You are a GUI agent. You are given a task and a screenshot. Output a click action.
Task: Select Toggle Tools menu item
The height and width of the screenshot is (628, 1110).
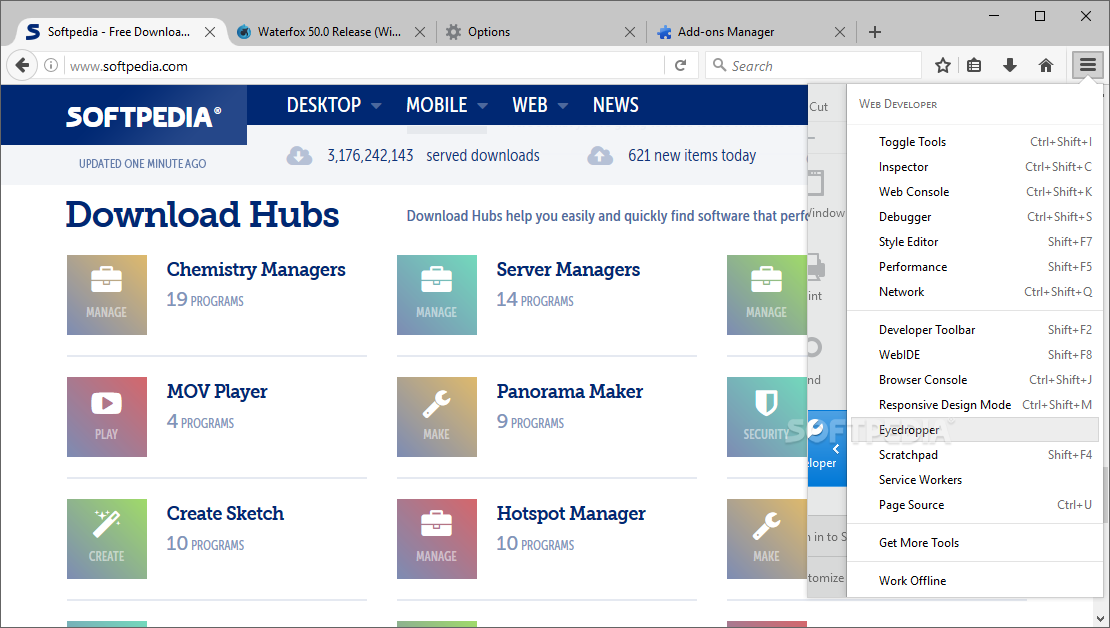975,142
